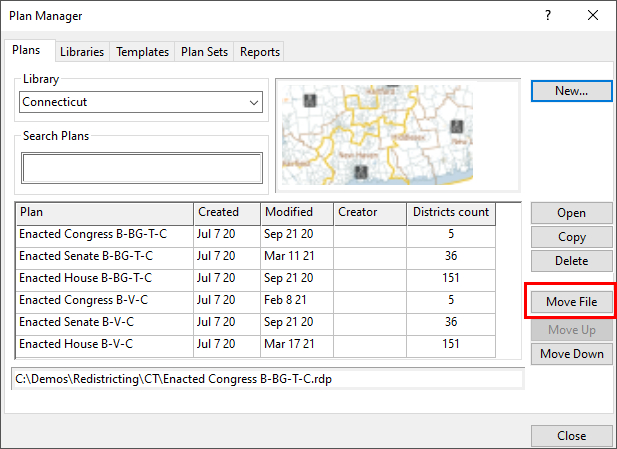The width and height of the screenshot is (617, 449).
Task: Click the Copy button
Action: click(x=571, y=237)
